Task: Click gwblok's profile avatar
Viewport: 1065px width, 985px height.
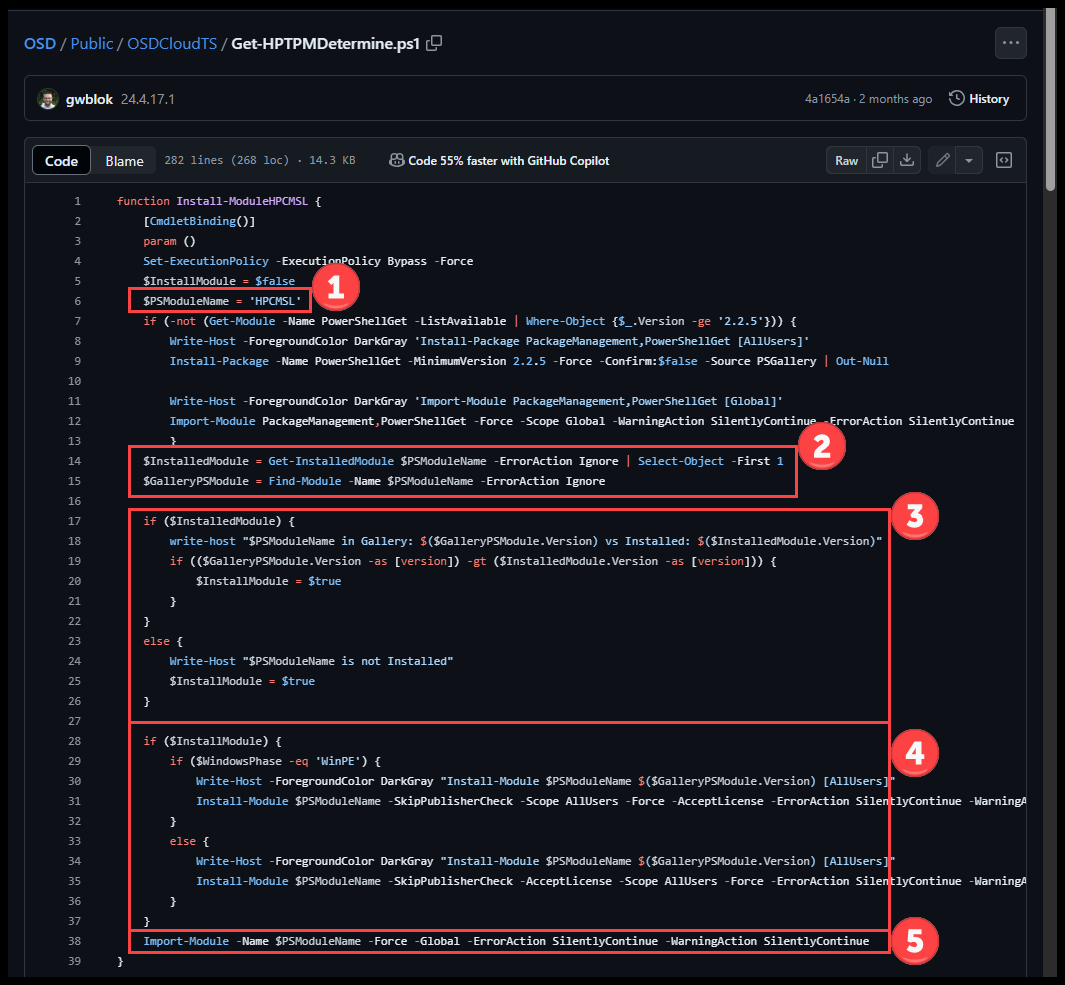Action: pyautogui.click(x=49, y=98)
